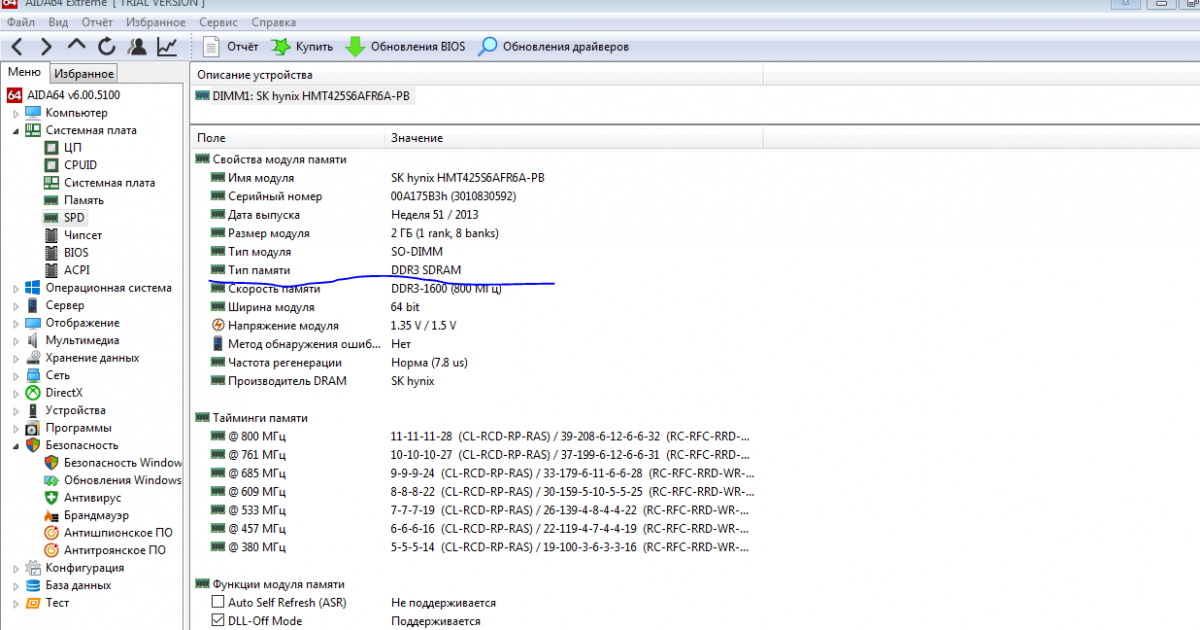This screenshot has width=1200, height=630.
Task: Collapse the Системная плата tree node
Action: [x=16, y=130]
